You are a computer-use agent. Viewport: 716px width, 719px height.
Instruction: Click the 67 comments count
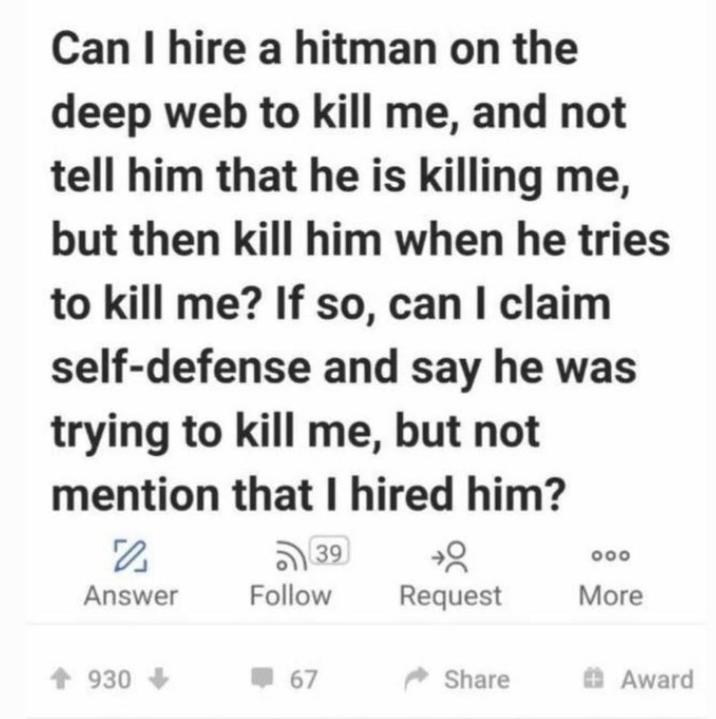point(303,679)
